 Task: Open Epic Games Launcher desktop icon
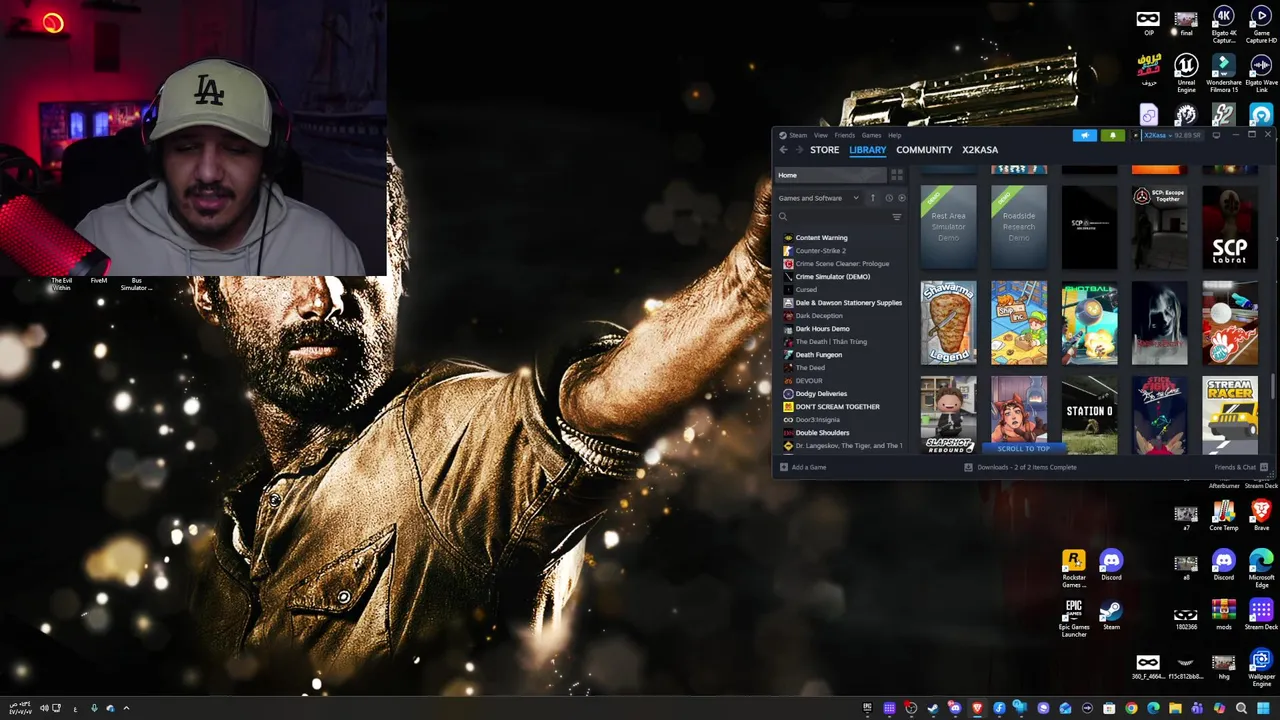pyautogui.click(x=1074, y=617)
